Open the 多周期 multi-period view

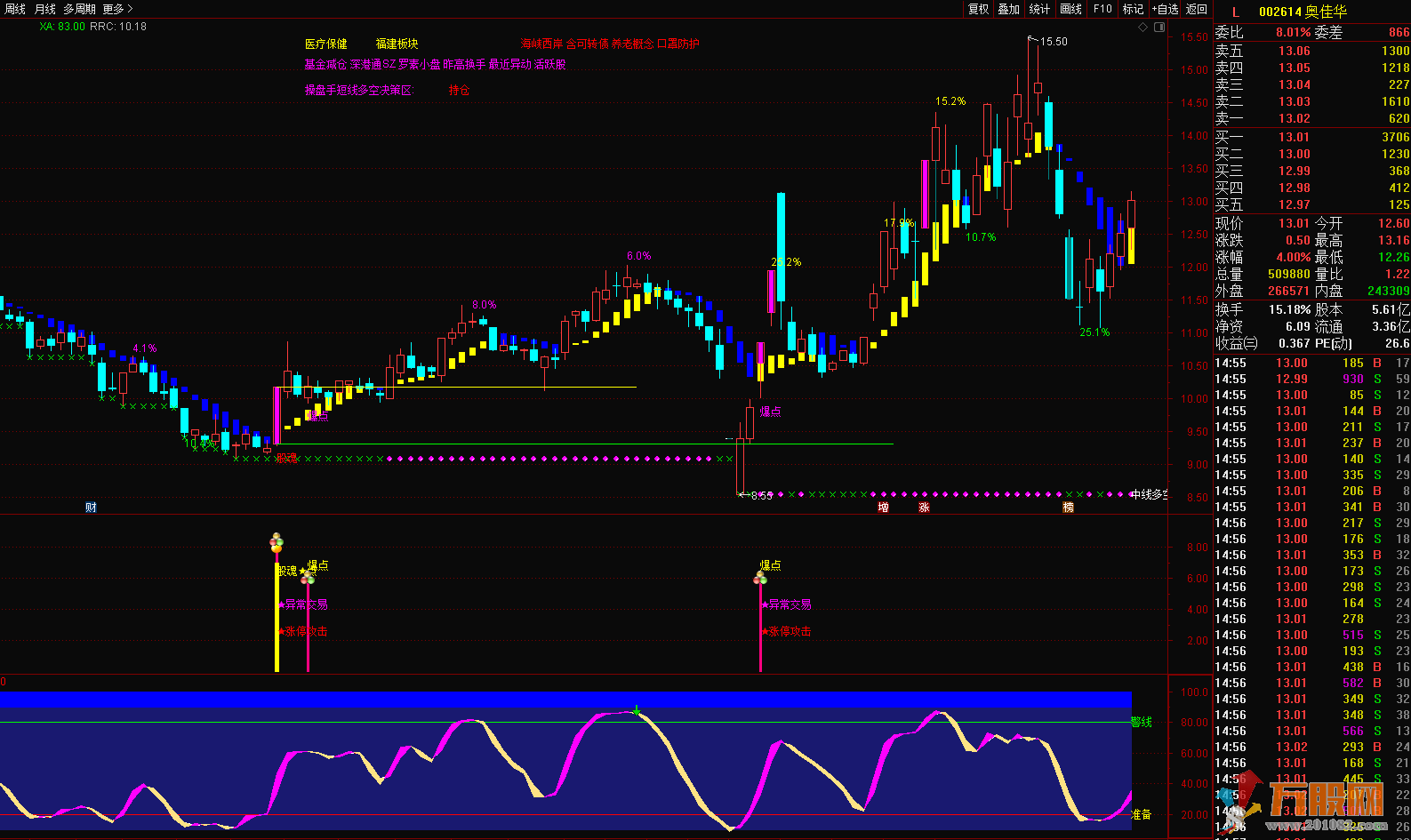(x=79, y=9)
